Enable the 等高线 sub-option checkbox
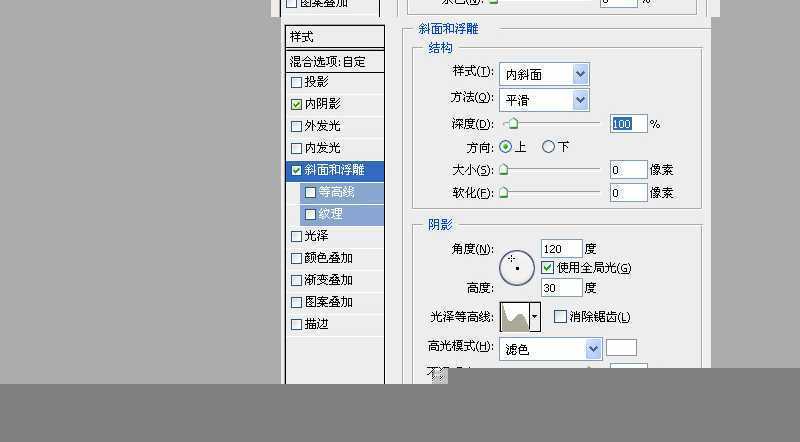Screen dimensions: 800x442 [310, 192]
